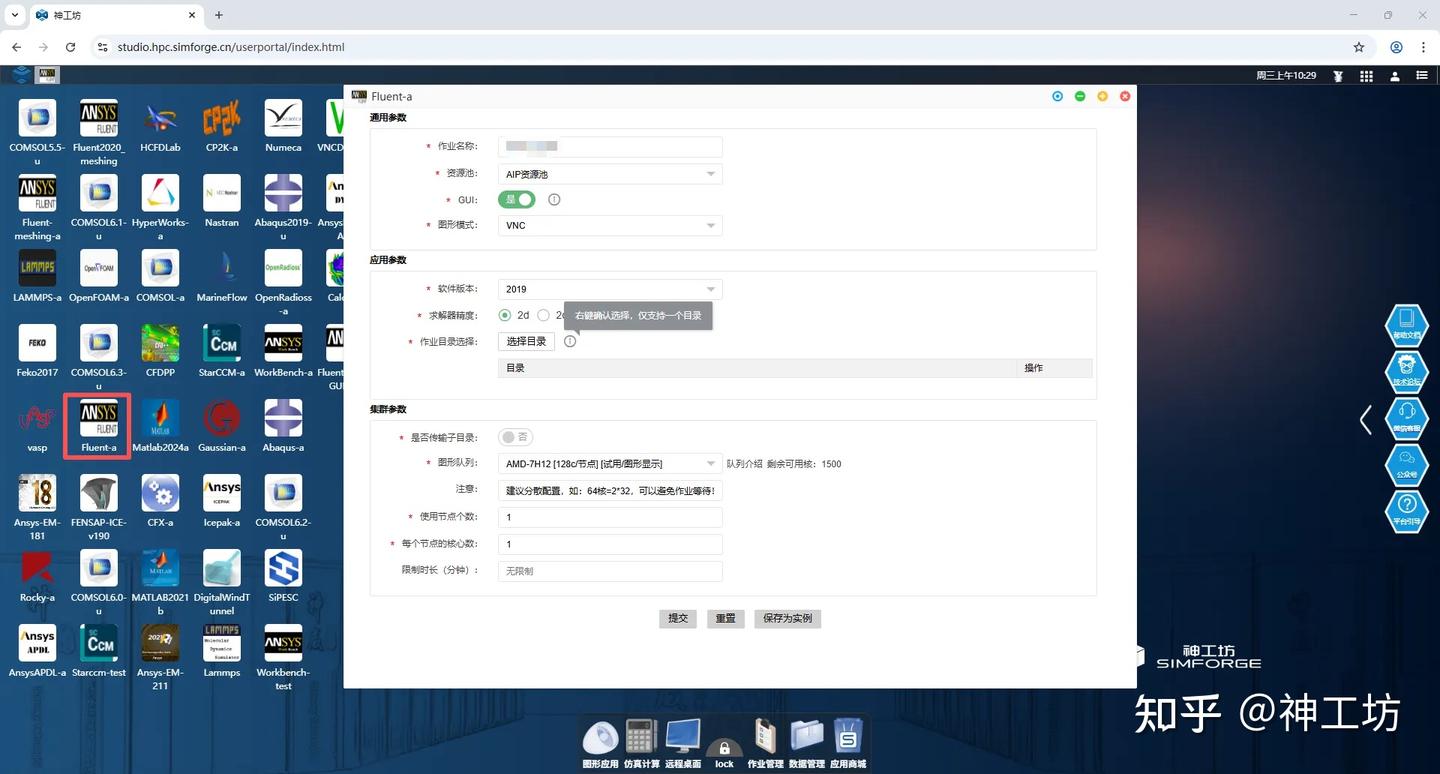Open the FENSAP-ICE-v190 desktop icon
1440x774 pixels.
[x=99, y=493]
